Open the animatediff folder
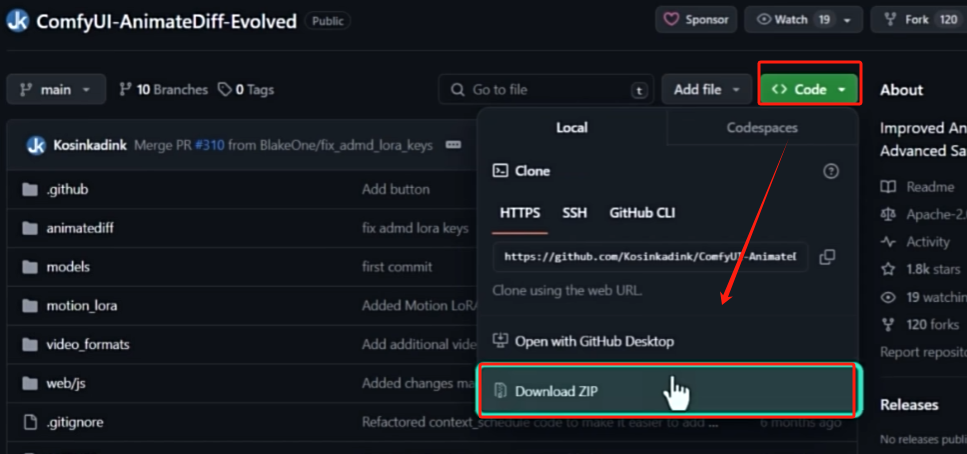Image resolution: width=967 pixels, height=454 pixels. pyautogui.click(x=80, y=228)
